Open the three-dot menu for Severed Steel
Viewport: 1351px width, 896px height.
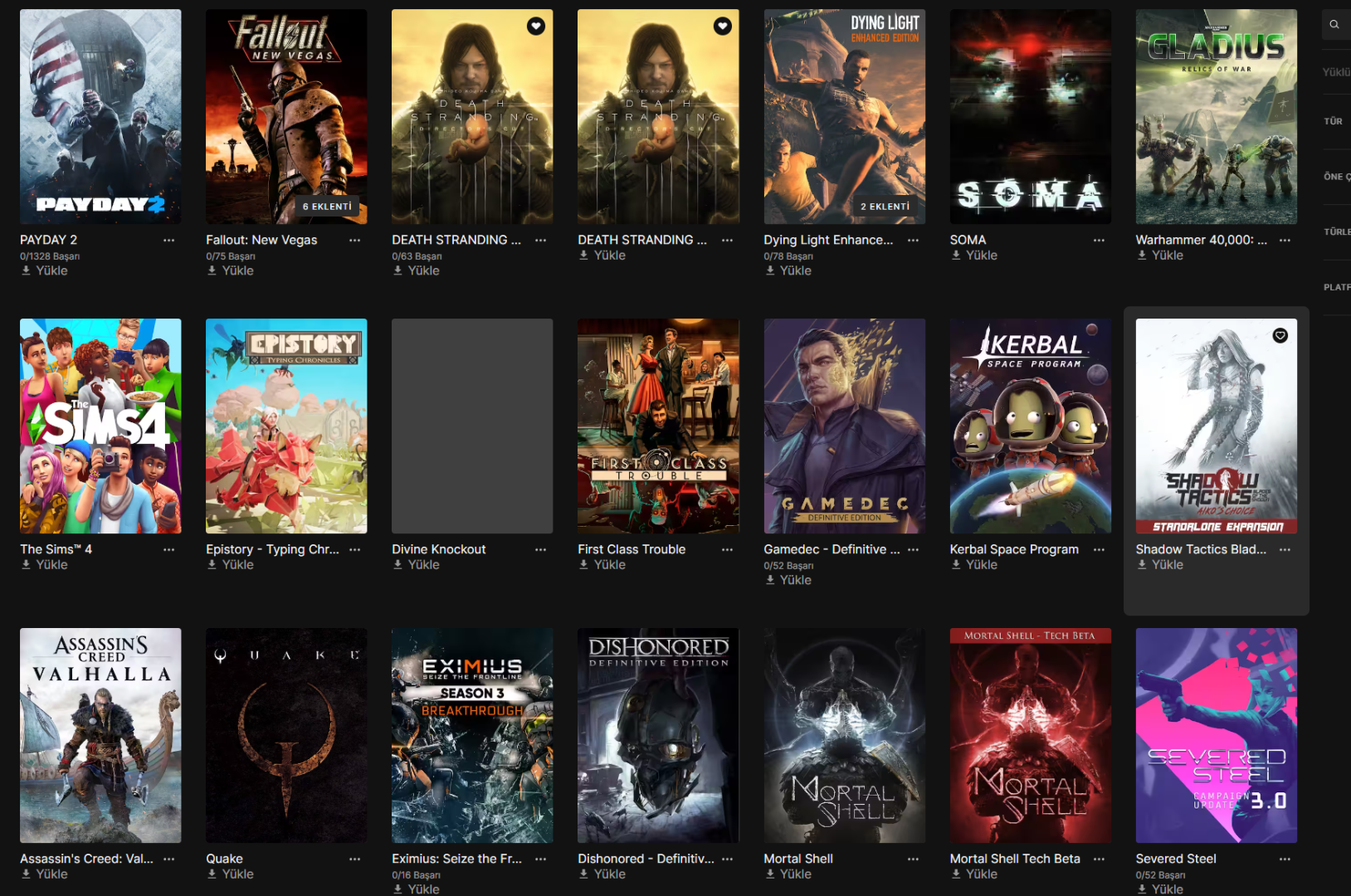click(x=1285, y=859)
